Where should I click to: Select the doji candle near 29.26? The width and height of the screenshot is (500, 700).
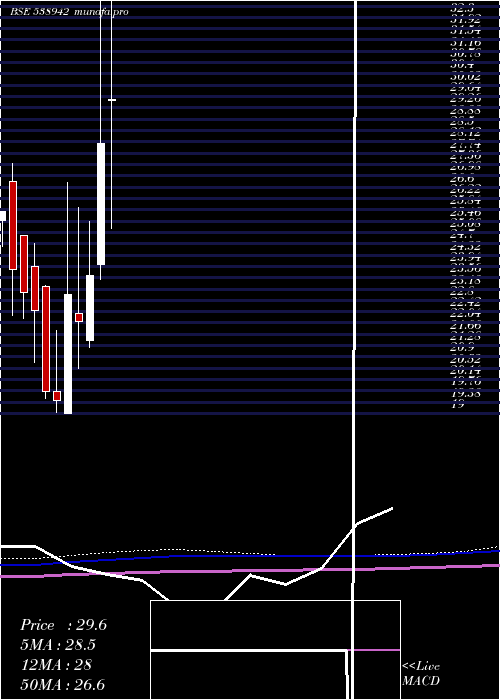pos(112,100)
